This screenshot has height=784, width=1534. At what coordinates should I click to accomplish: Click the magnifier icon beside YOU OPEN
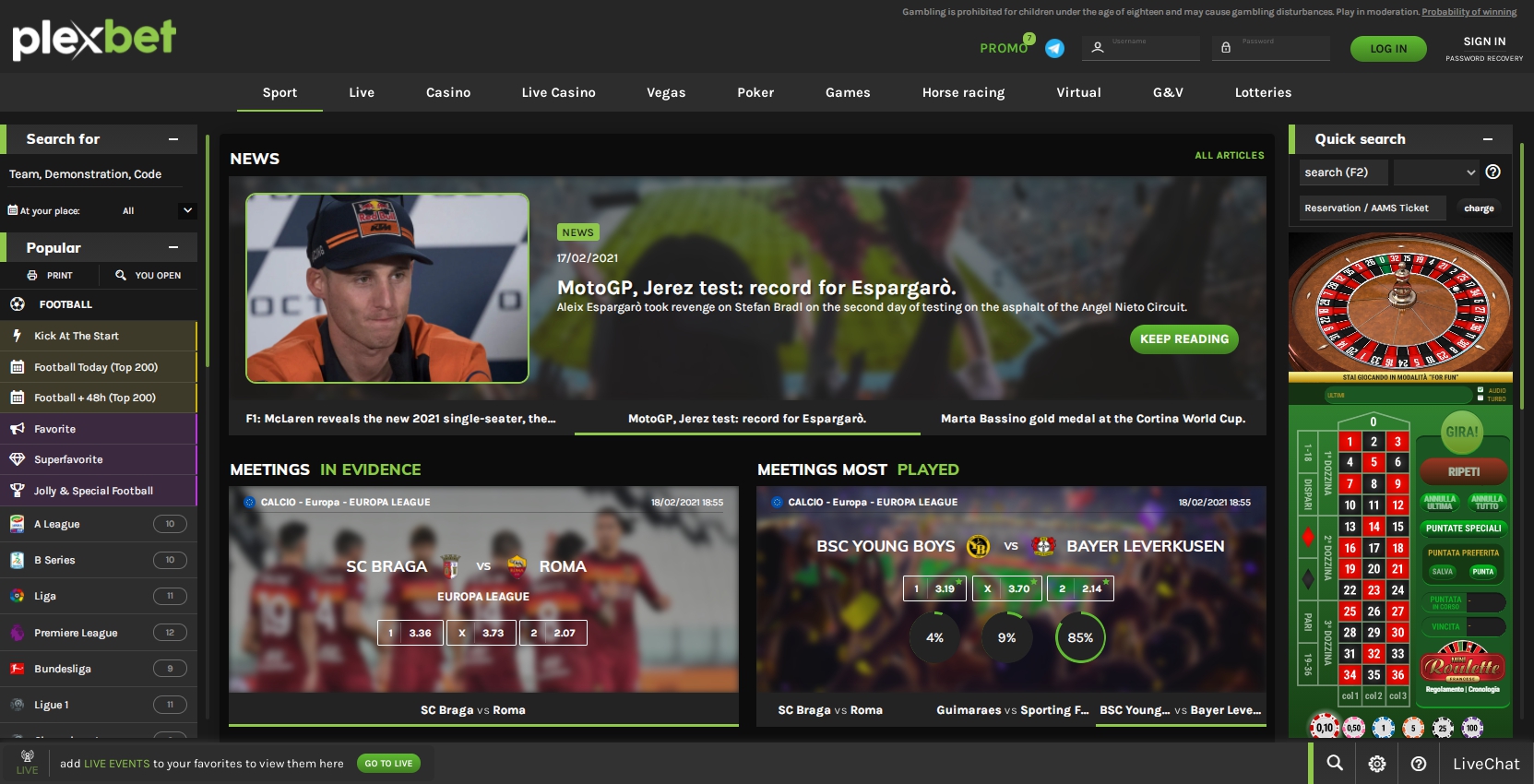121,275
